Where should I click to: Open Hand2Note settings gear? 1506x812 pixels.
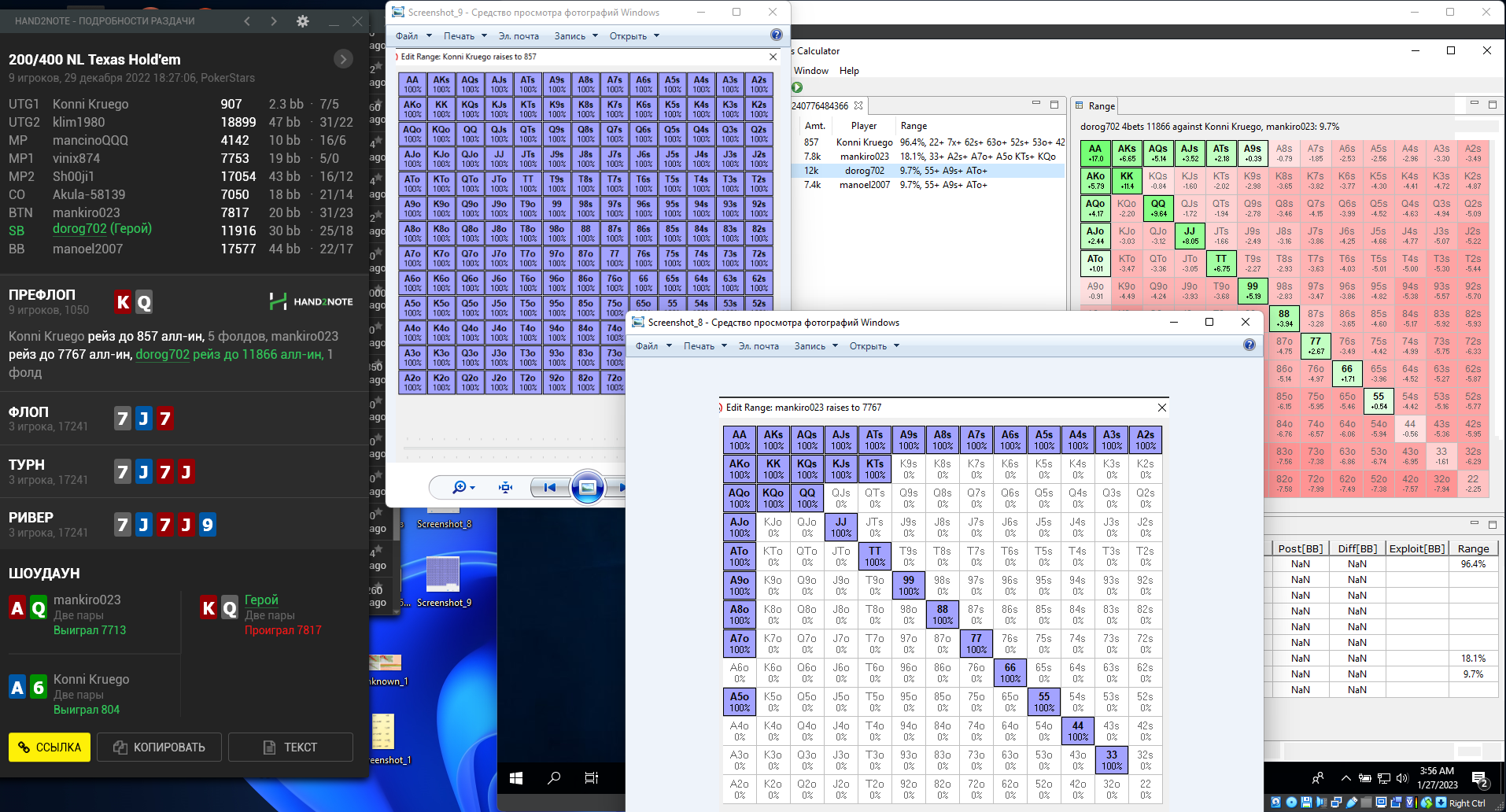click(302, 21)
